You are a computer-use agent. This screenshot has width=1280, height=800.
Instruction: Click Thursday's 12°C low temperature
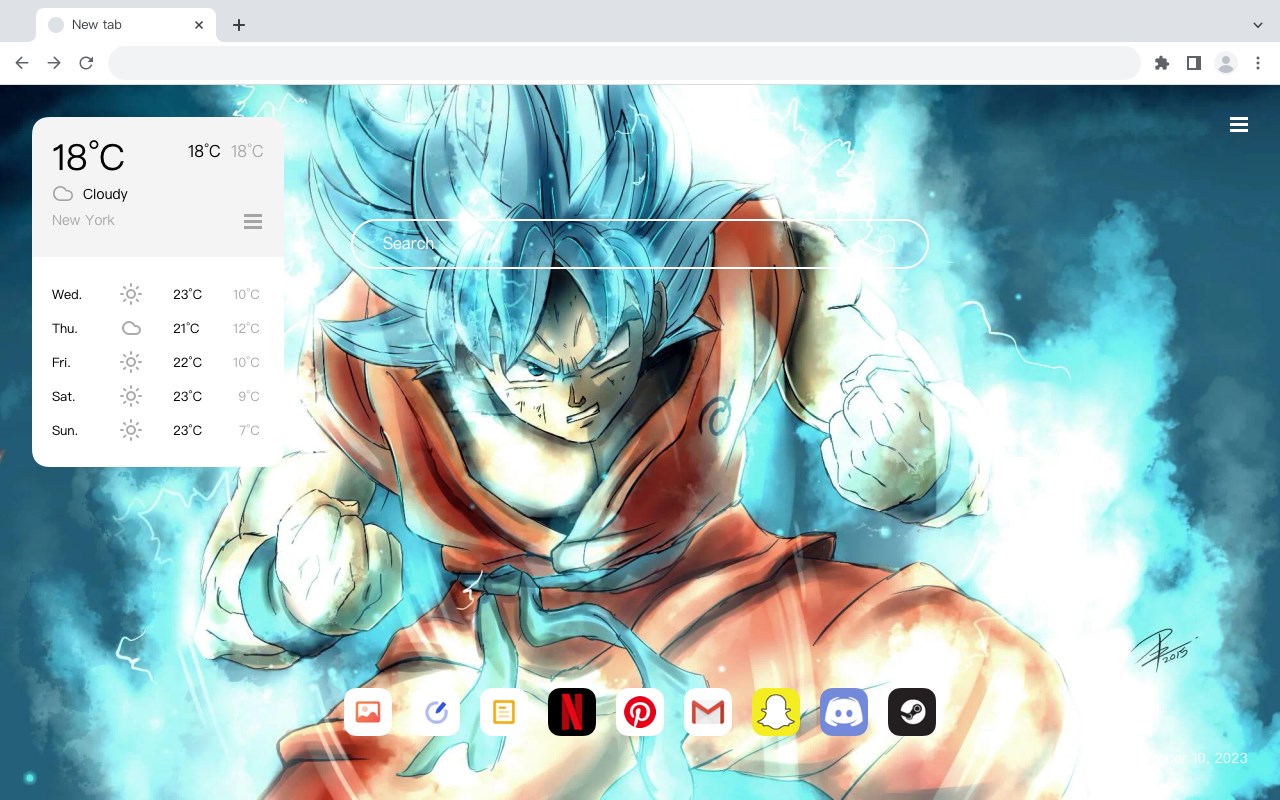tap(246, 328)
